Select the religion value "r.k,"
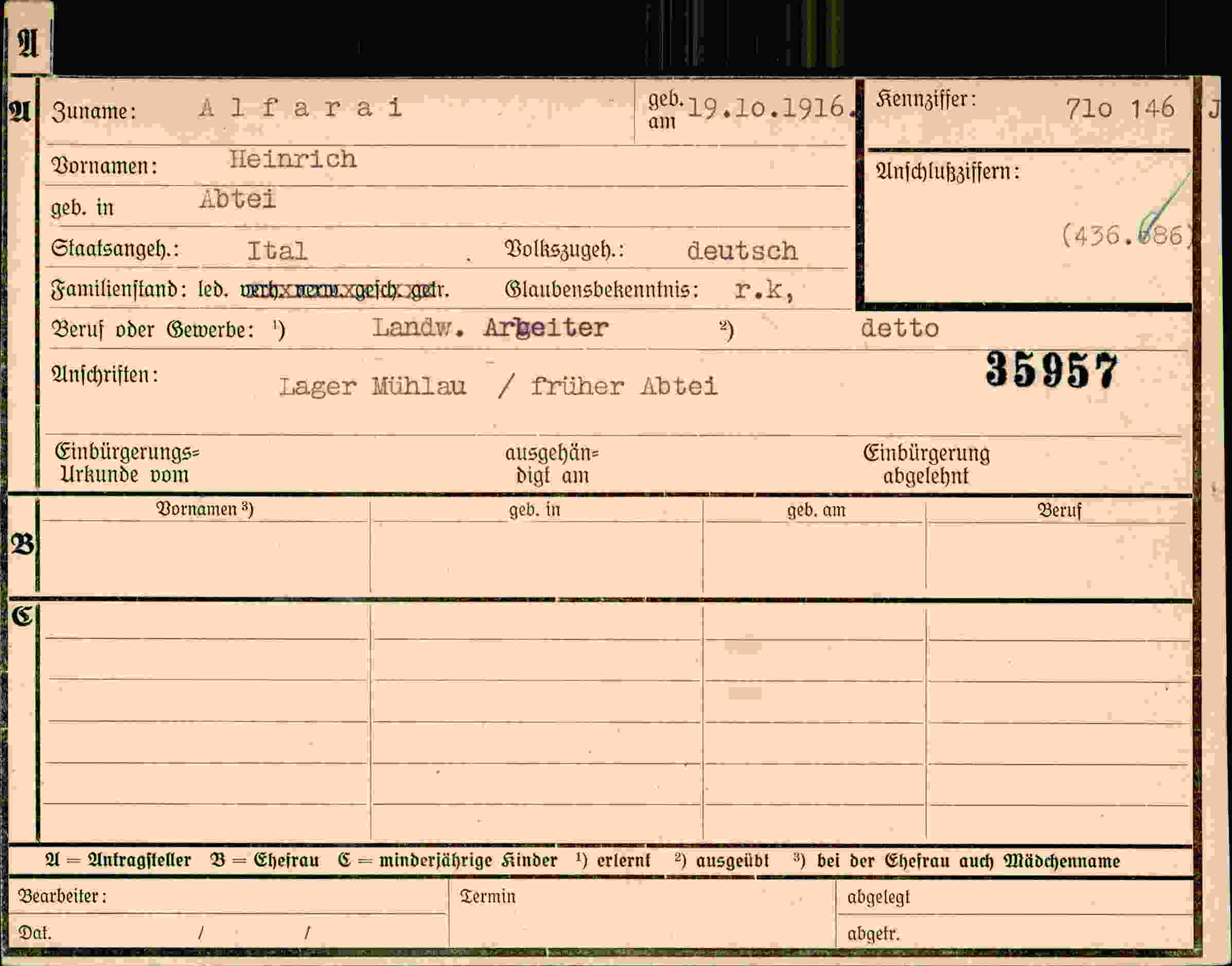Screen dimensions: 1232x966 (765, 290)
